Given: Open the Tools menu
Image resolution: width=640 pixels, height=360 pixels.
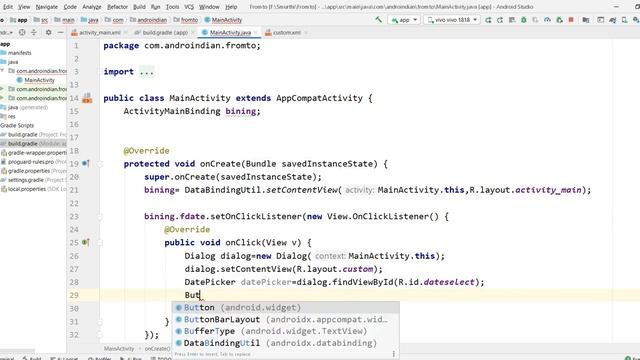Looking at the screenshot, I should pos(172,7).
